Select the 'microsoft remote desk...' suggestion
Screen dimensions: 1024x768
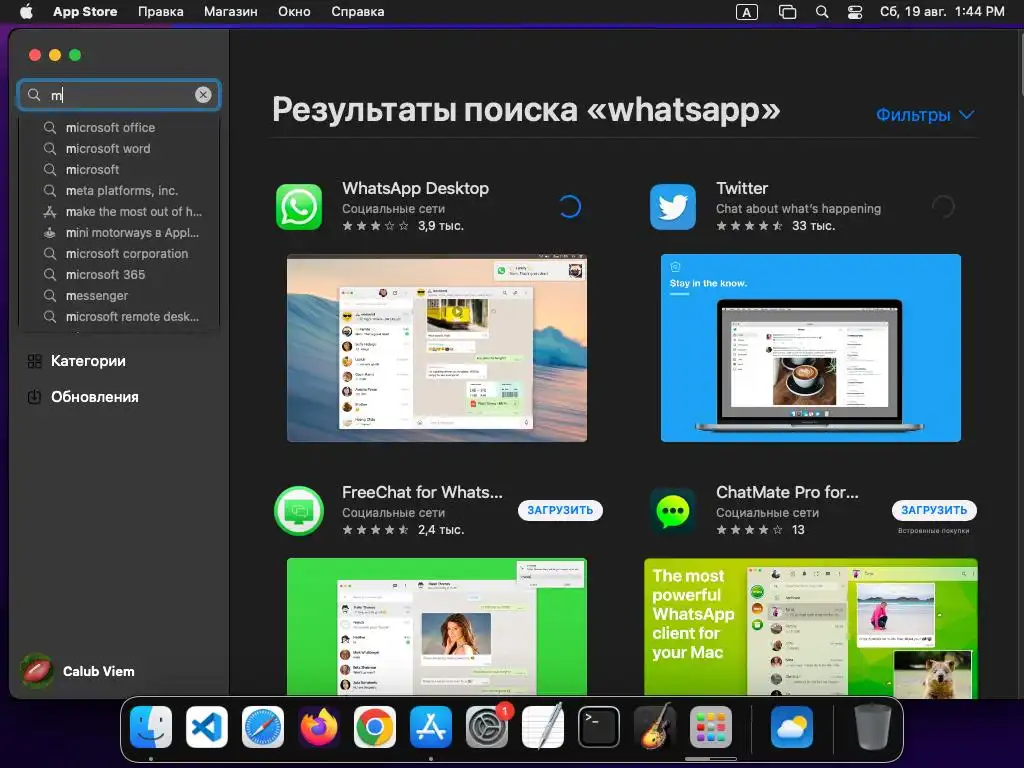[119, 317]
